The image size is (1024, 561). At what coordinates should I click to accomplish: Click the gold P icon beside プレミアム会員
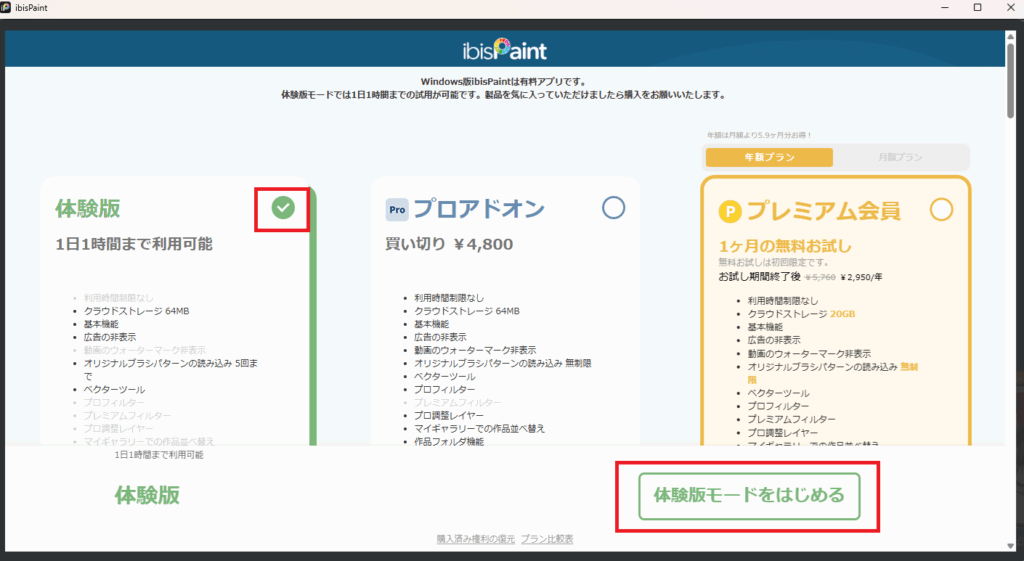(729, 212)
